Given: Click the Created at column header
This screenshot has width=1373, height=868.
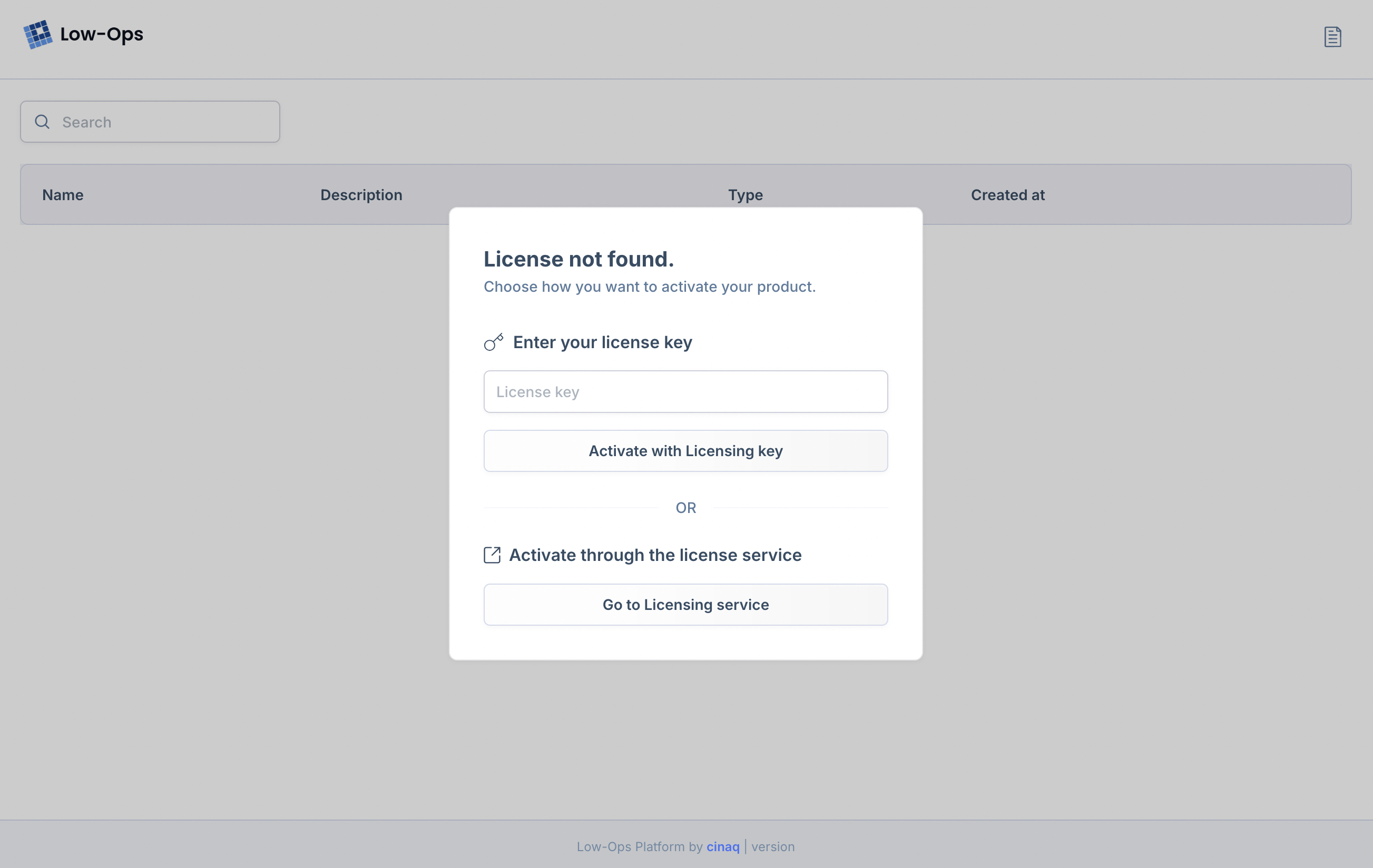Looking at the screenshot, I should pyautogui.click(x=1007, y=195).
